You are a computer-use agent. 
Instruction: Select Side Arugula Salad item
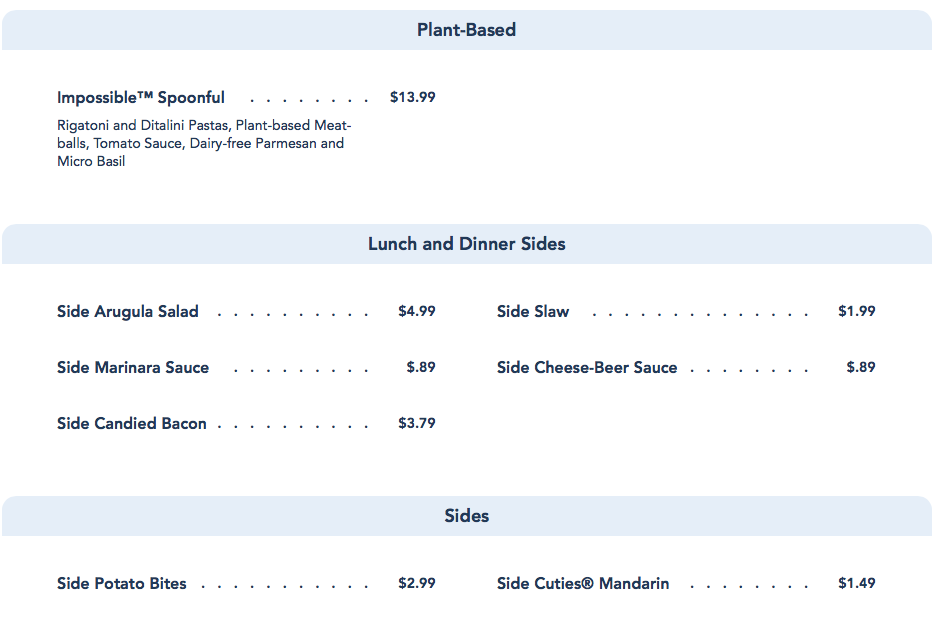[128, 312]
